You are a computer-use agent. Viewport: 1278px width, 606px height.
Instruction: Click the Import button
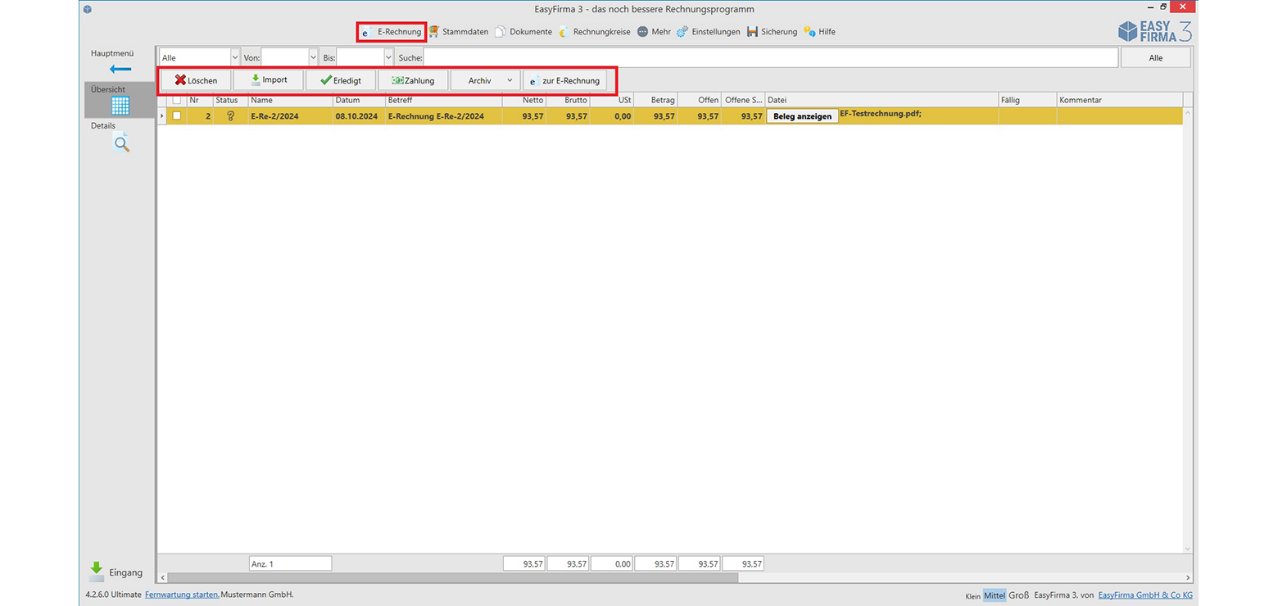point(268,80)
